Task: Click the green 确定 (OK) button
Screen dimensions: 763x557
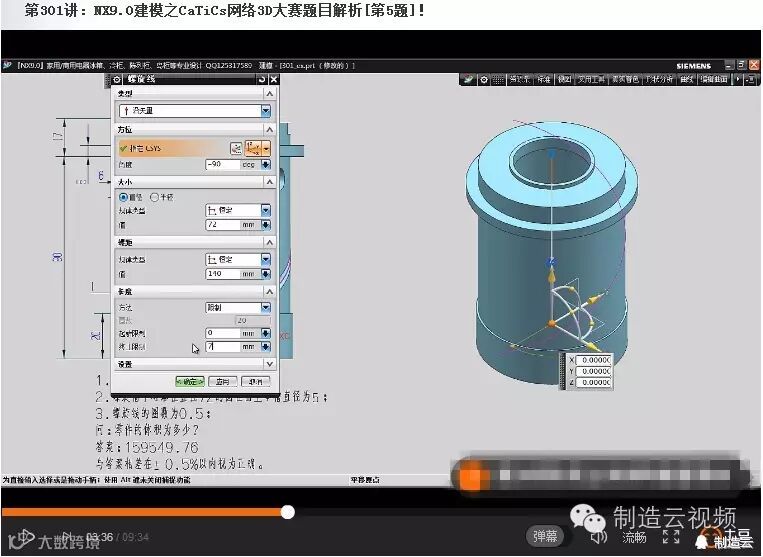Action: (190, 382)
